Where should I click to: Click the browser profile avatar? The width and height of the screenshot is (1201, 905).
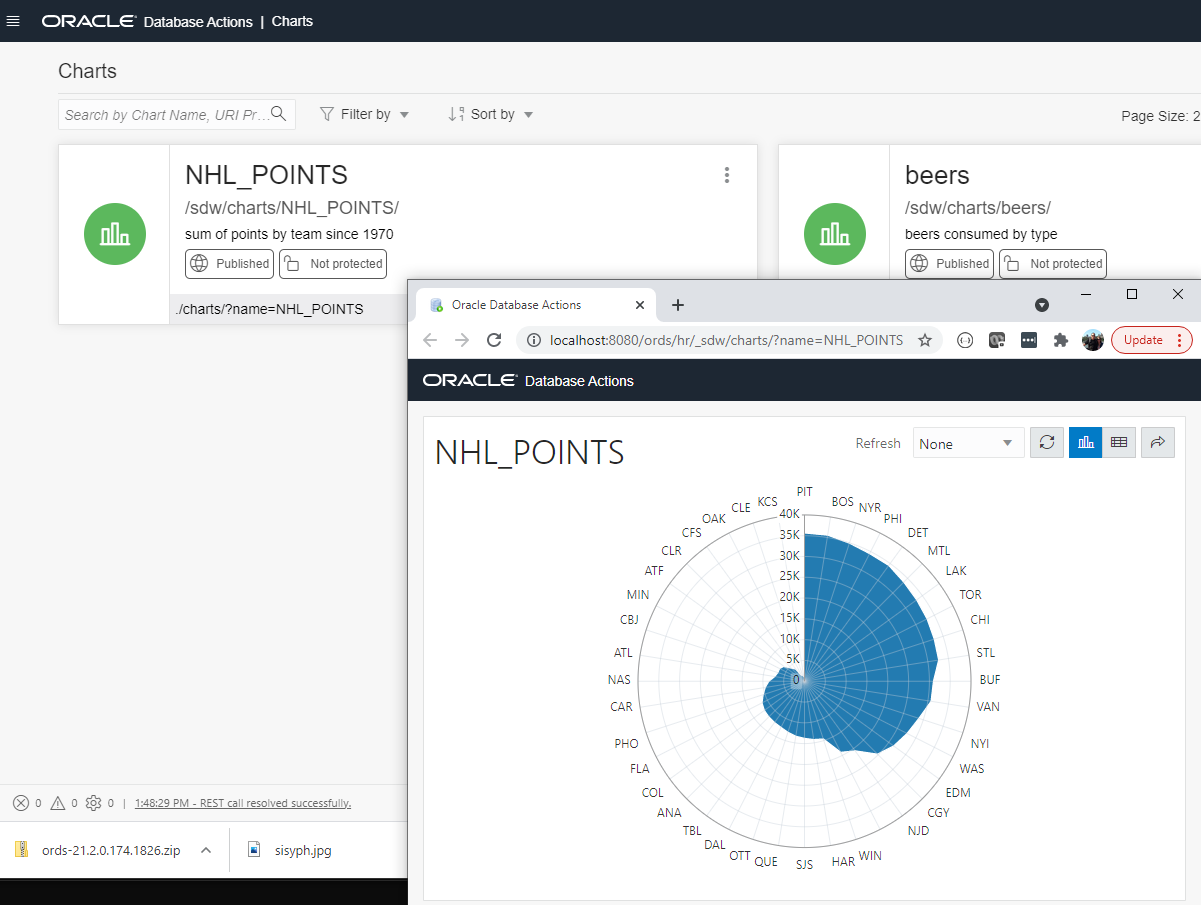pyautogui.click(x=1093, y=340)
